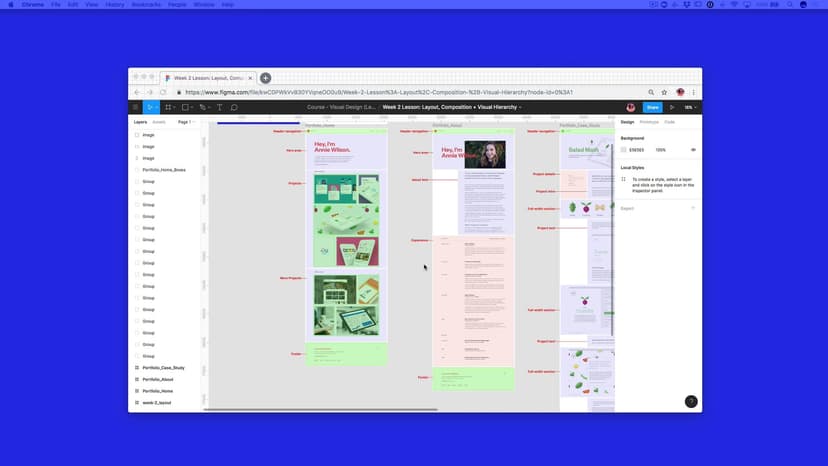Select the Move tool in toolbar
The image size is (828, 466).
coord(151,107)
